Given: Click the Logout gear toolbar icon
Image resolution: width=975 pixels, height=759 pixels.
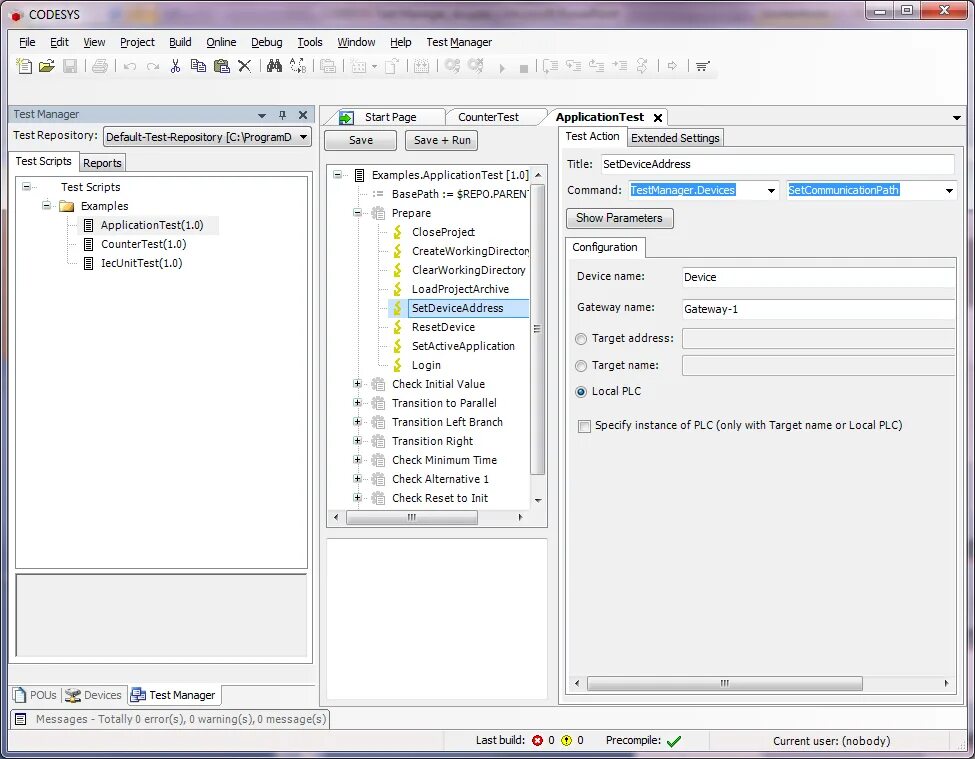Looking at the screenshot, I should (476, 66).
